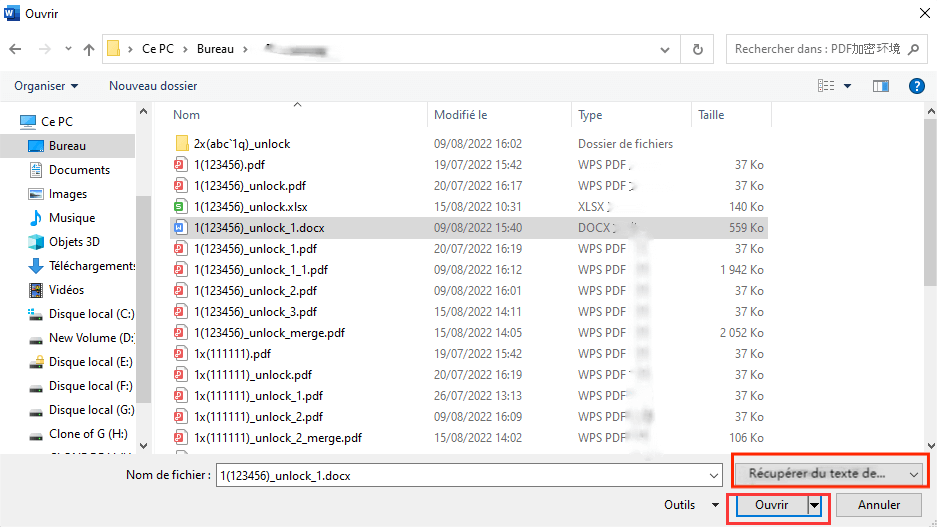Screen dimensions: 937x527
Task: Select Ce PC in navigation tree
Action: (x=57, y=122)
